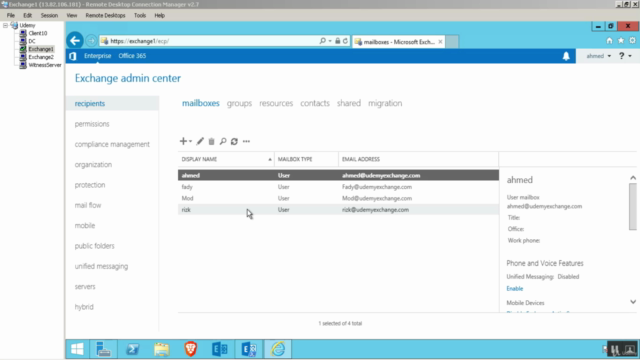The width and height of the screenshot is (640, 360).
Task: Open the more options ellipsis icon
Action: point(246,141)
